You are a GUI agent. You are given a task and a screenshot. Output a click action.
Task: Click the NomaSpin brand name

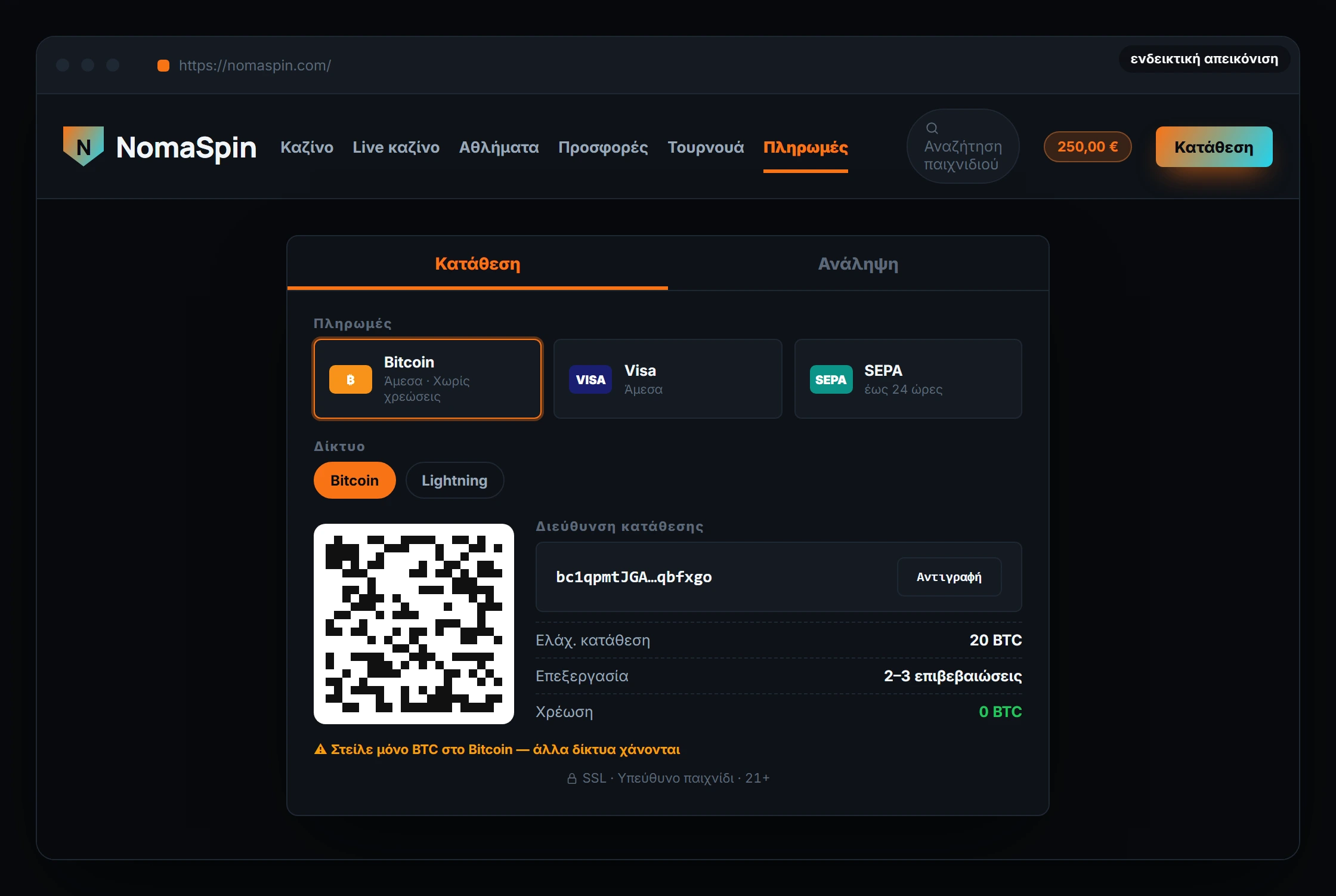click(186, 147)
